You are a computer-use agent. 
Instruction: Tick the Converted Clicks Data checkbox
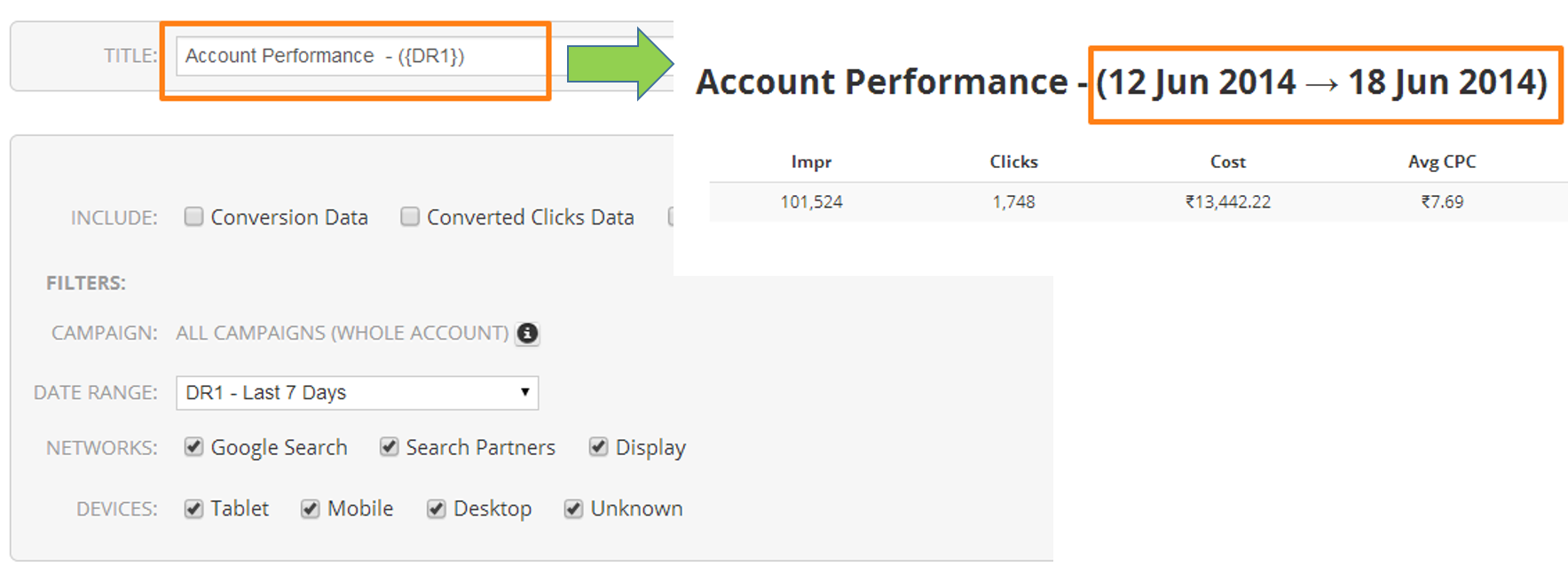(x=410, y=216)
